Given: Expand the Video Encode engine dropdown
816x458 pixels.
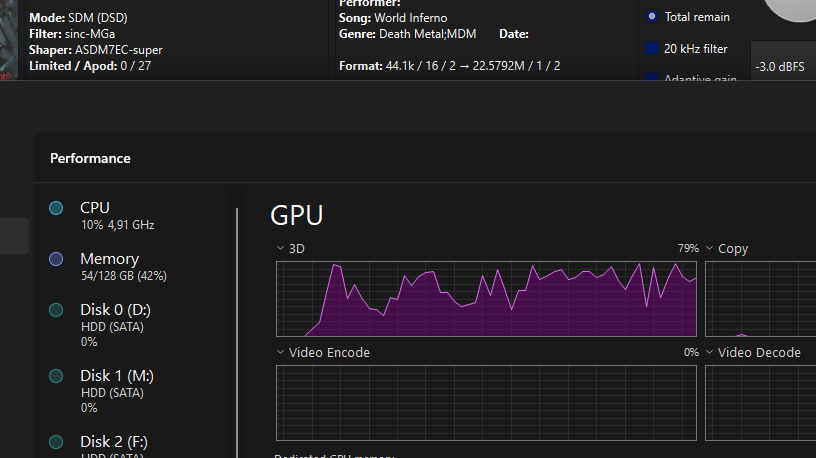Looking at the screenshot, I should pos(281,352).
